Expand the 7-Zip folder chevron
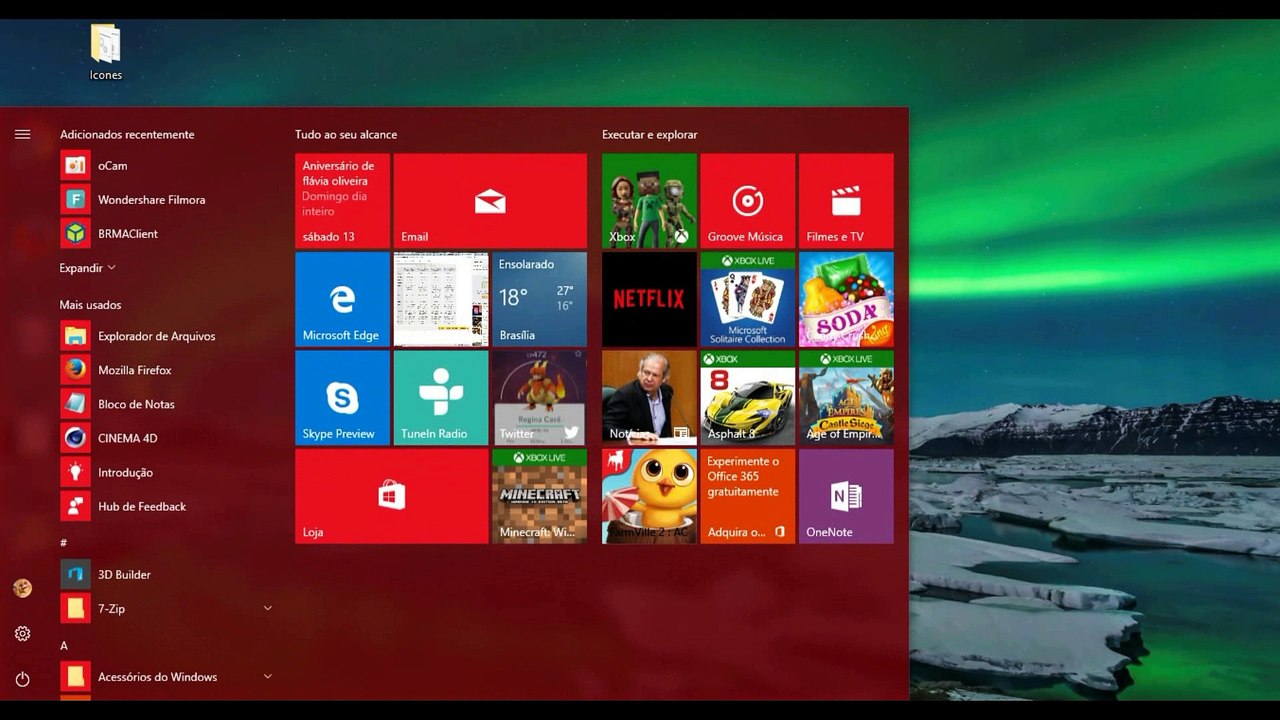Screen dimensions: 1280x720 pyautogui.click(x=267, y=608)
